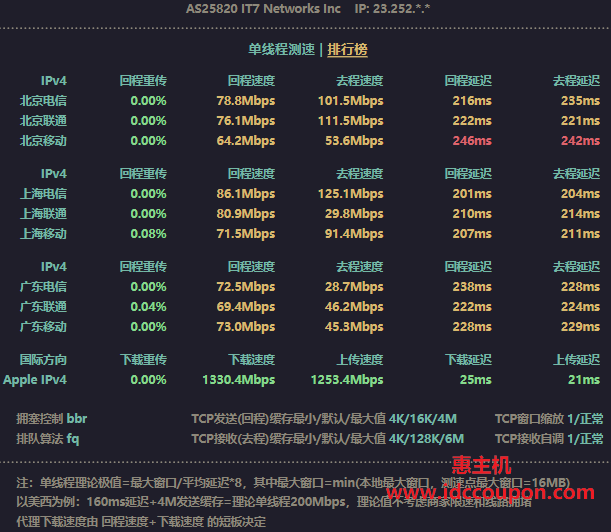Select the 204ms outbound latency value

(580, 194)
